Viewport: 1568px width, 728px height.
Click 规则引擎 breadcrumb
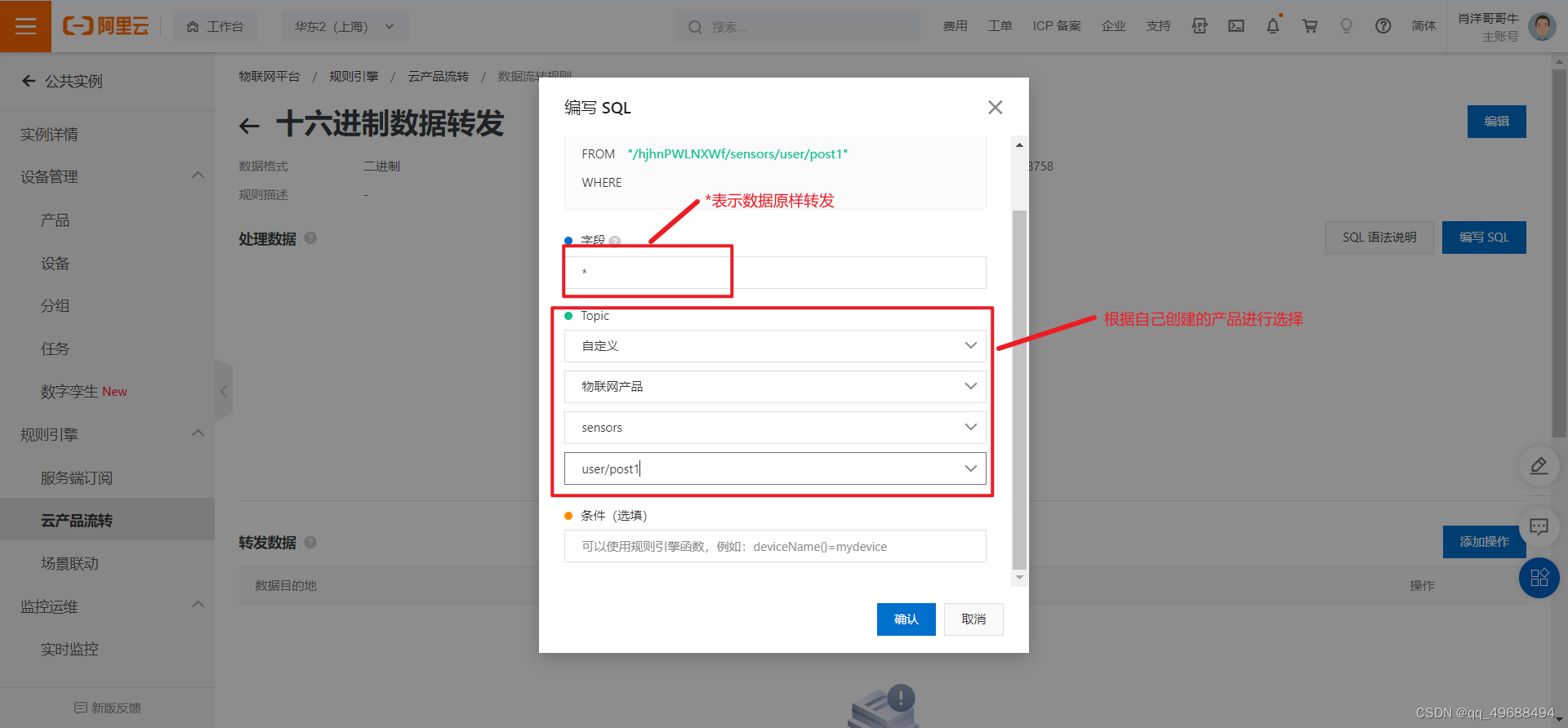[x=354, y=76]
